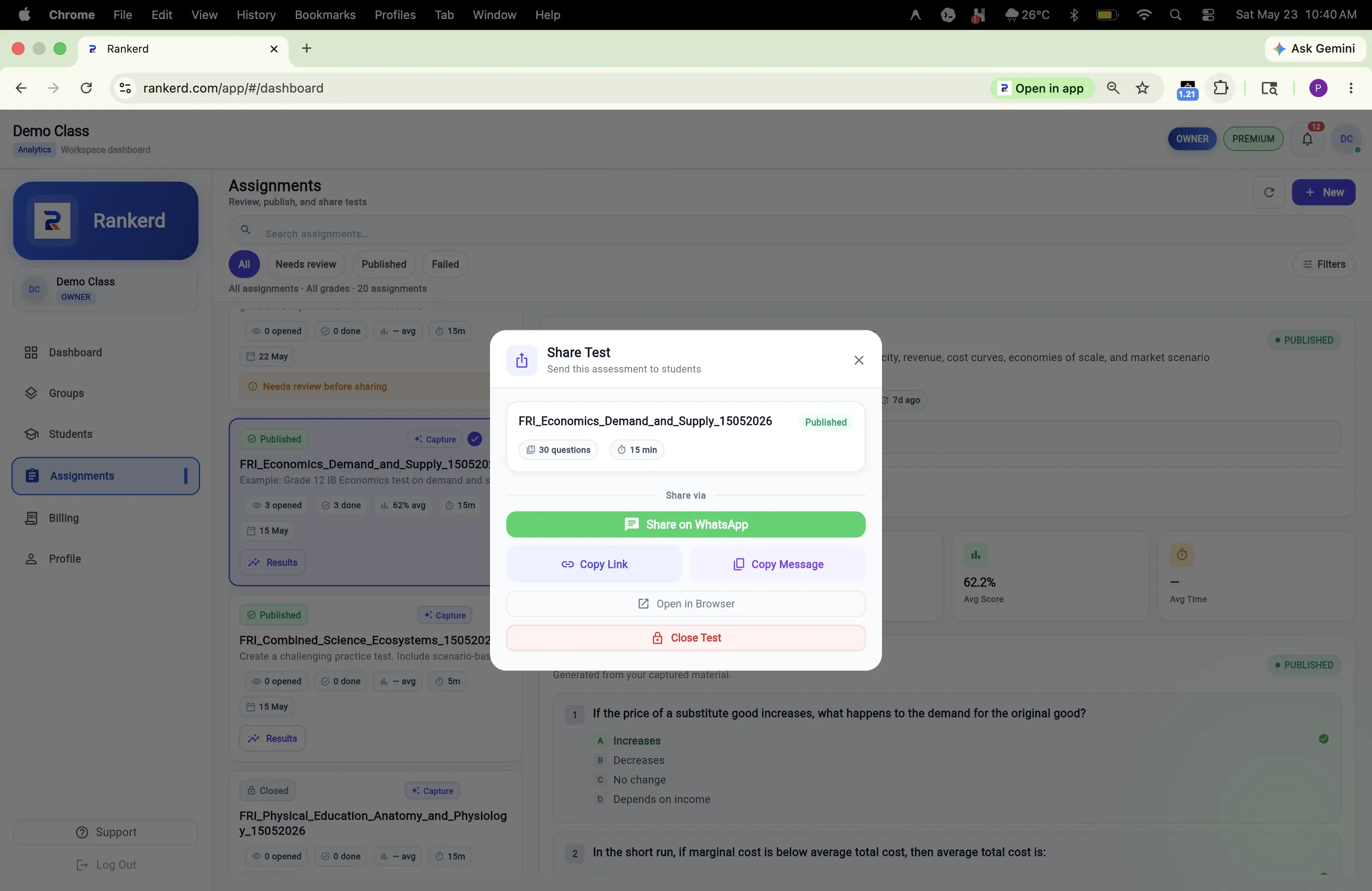Toggle the selected checkmark on Economics card
Image resolution: width=1372 pixels, height=891 pixels.
[475, 439]
